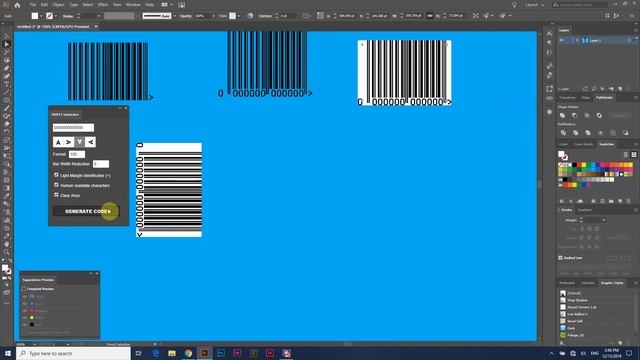Open Stroke panel Weight dropdown
This screenshot has height=360, width=640.
pyautogui.click(x=604, y=220)
